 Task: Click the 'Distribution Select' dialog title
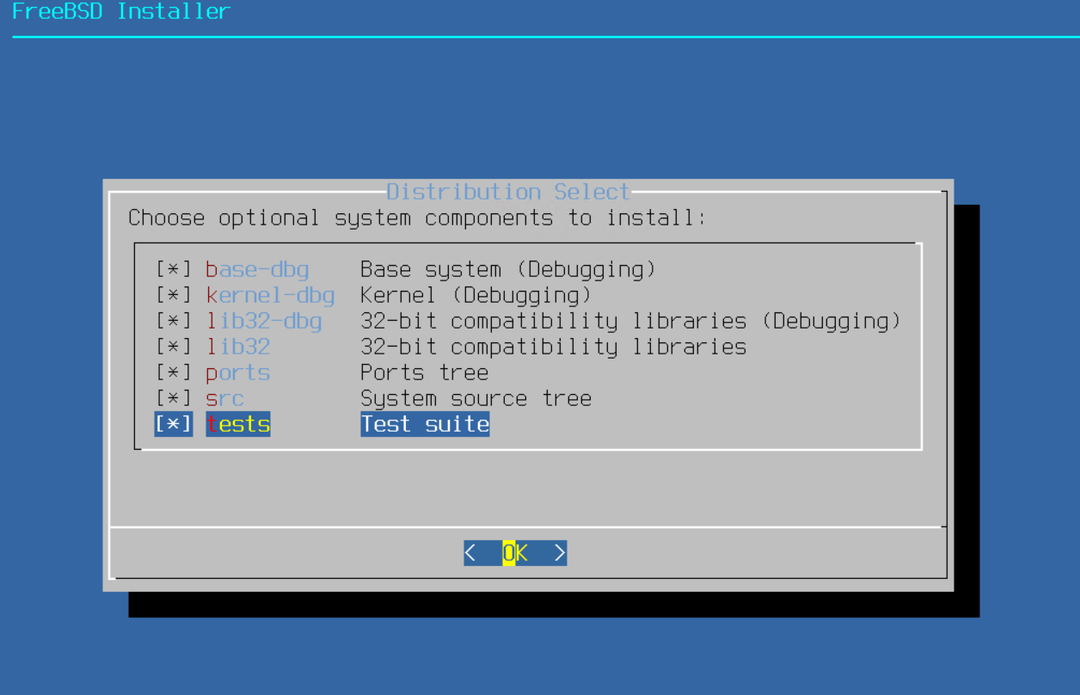tap(508, 191)
